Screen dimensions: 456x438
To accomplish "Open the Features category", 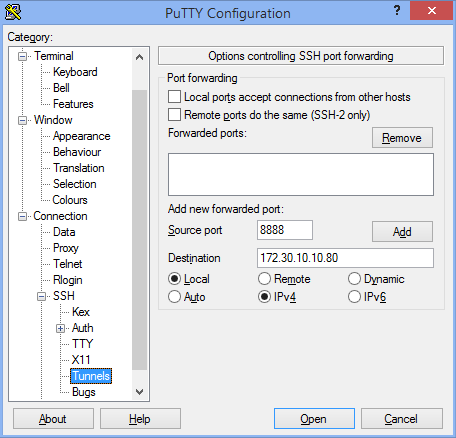I will tap(73, 104).
